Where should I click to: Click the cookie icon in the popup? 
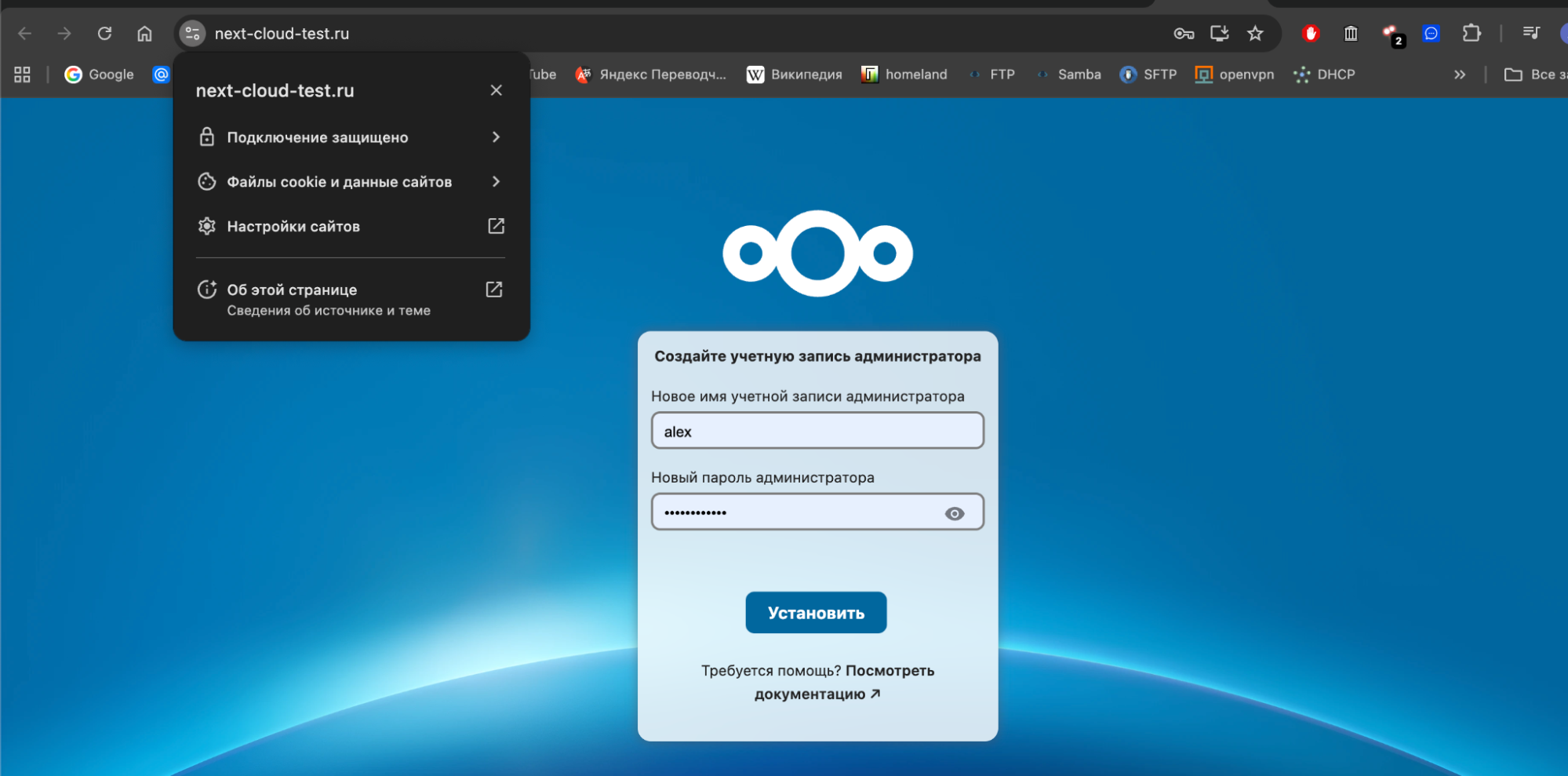(x=206, y=182)
